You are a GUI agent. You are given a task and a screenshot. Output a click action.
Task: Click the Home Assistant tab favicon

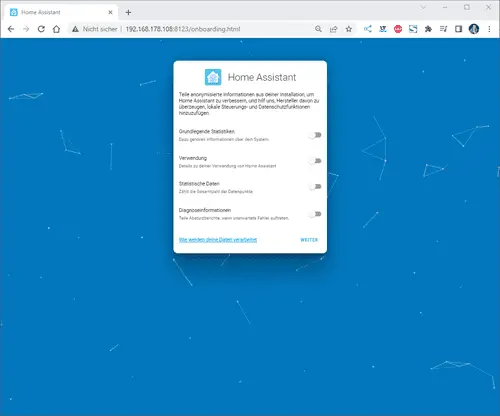point(14,12)
